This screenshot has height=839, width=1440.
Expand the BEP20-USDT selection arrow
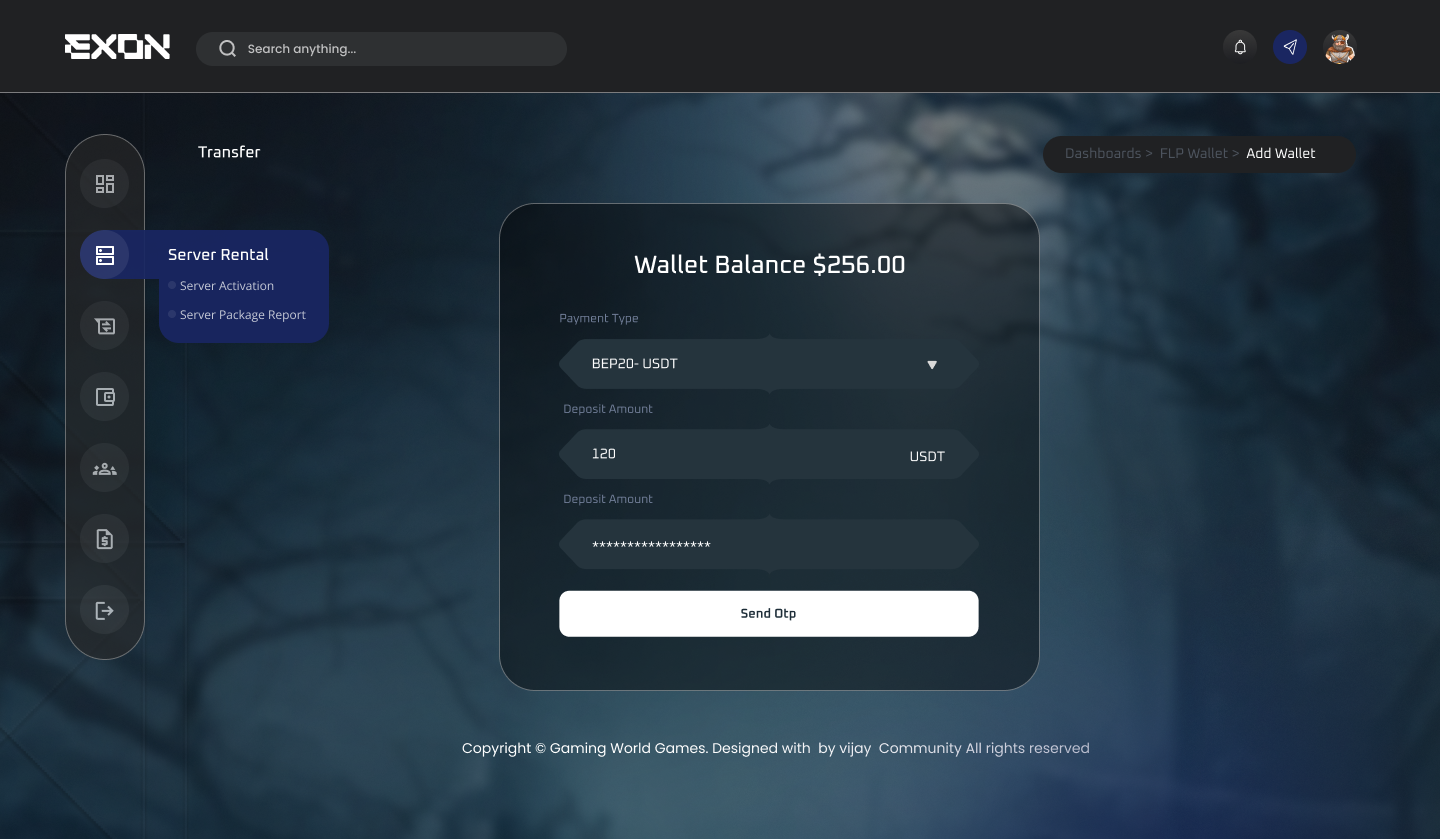tap(932, 364)
